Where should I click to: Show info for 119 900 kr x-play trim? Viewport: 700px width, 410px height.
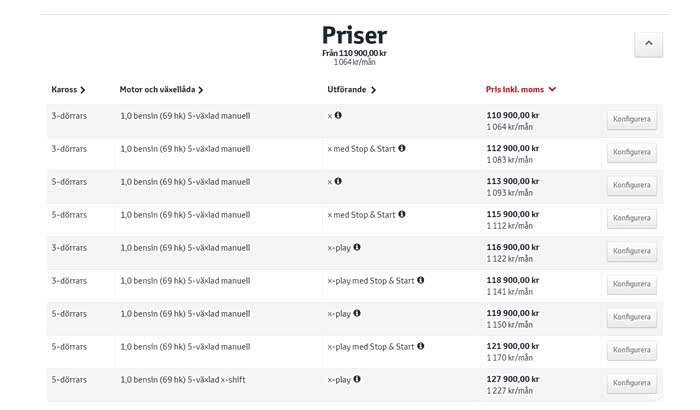point(357,313)
